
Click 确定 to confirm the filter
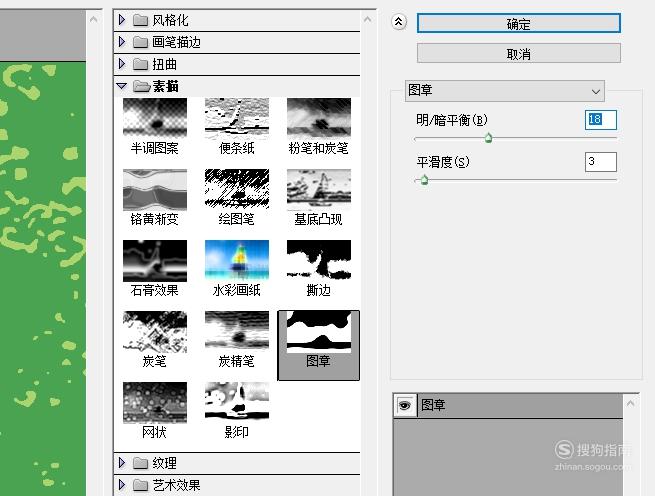pos(518,23)
